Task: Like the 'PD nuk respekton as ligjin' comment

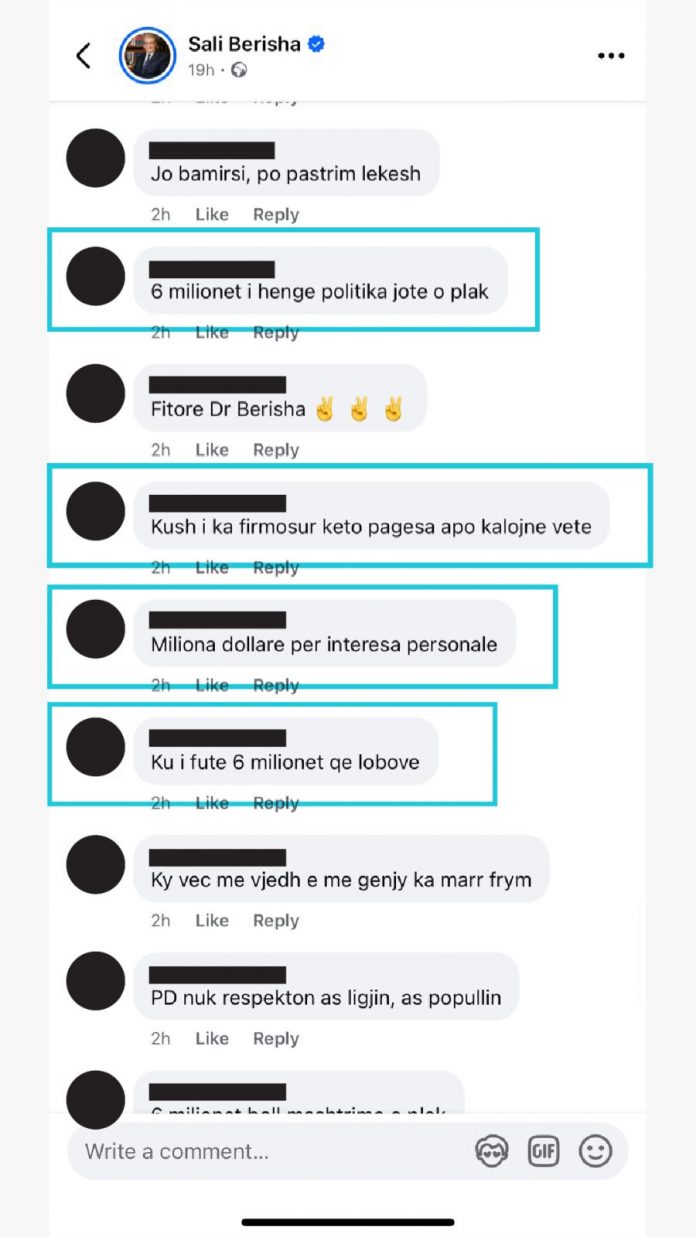Action: tap(211, 1039)
